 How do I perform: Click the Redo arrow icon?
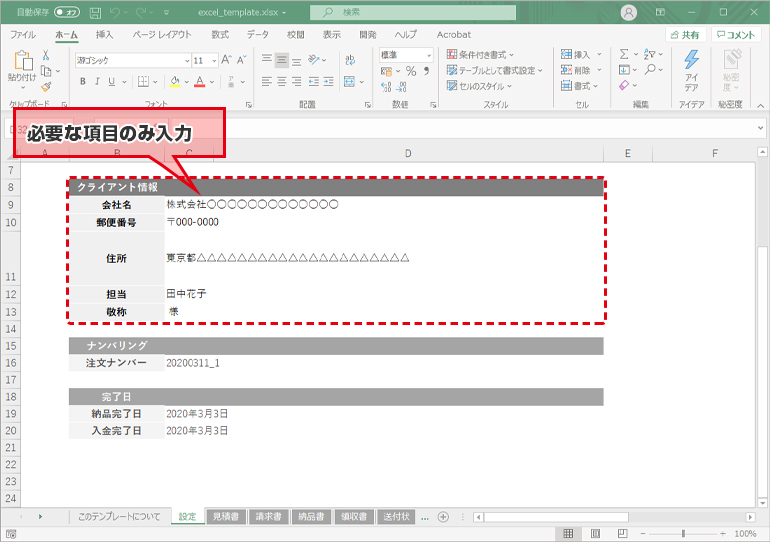click(141, 13)
